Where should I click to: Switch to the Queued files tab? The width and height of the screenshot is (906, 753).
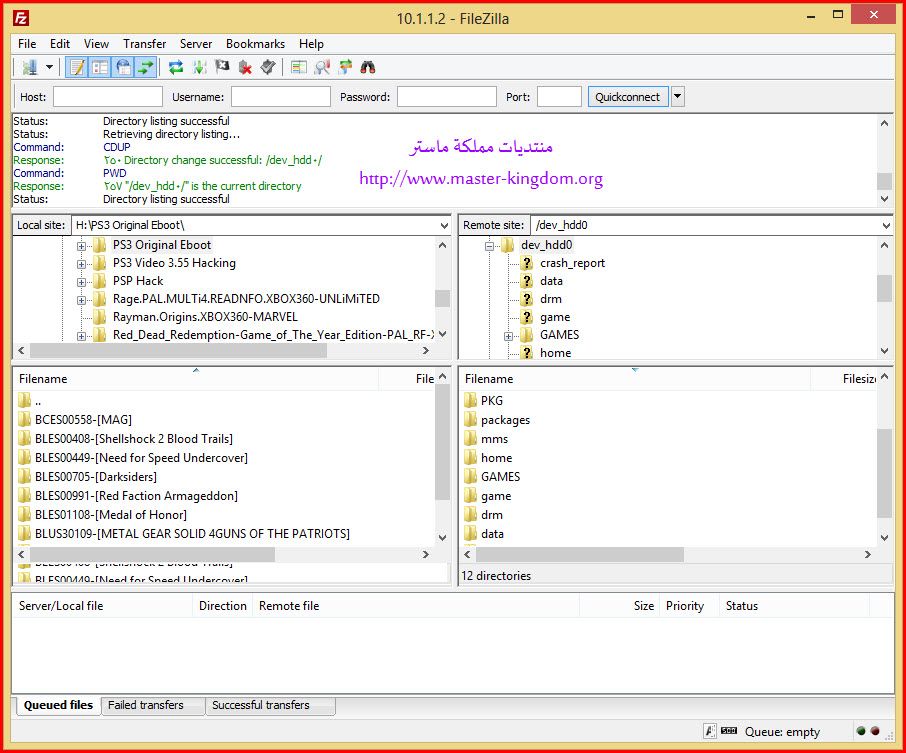58,705
